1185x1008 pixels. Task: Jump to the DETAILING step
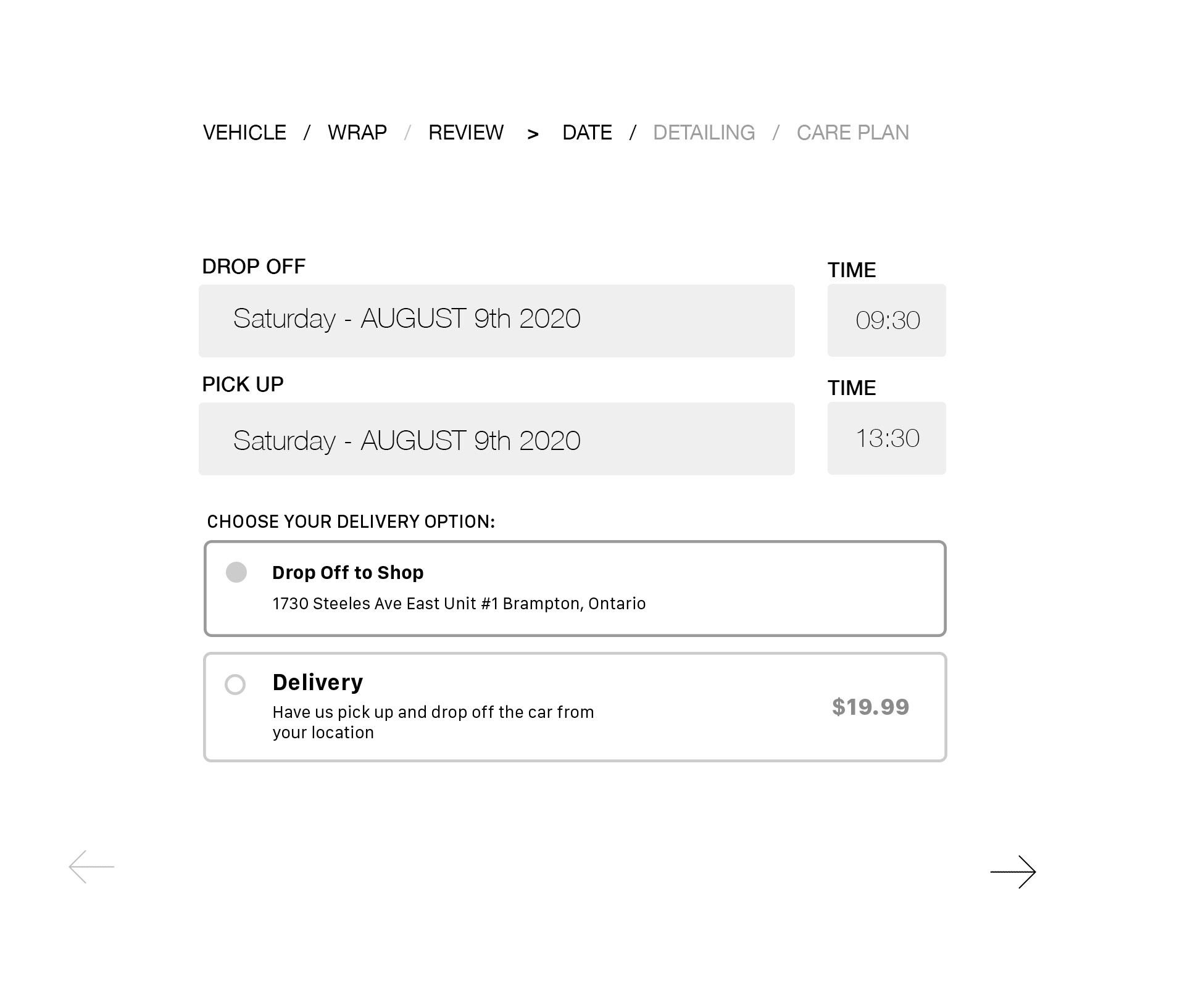tap(704, 133)
